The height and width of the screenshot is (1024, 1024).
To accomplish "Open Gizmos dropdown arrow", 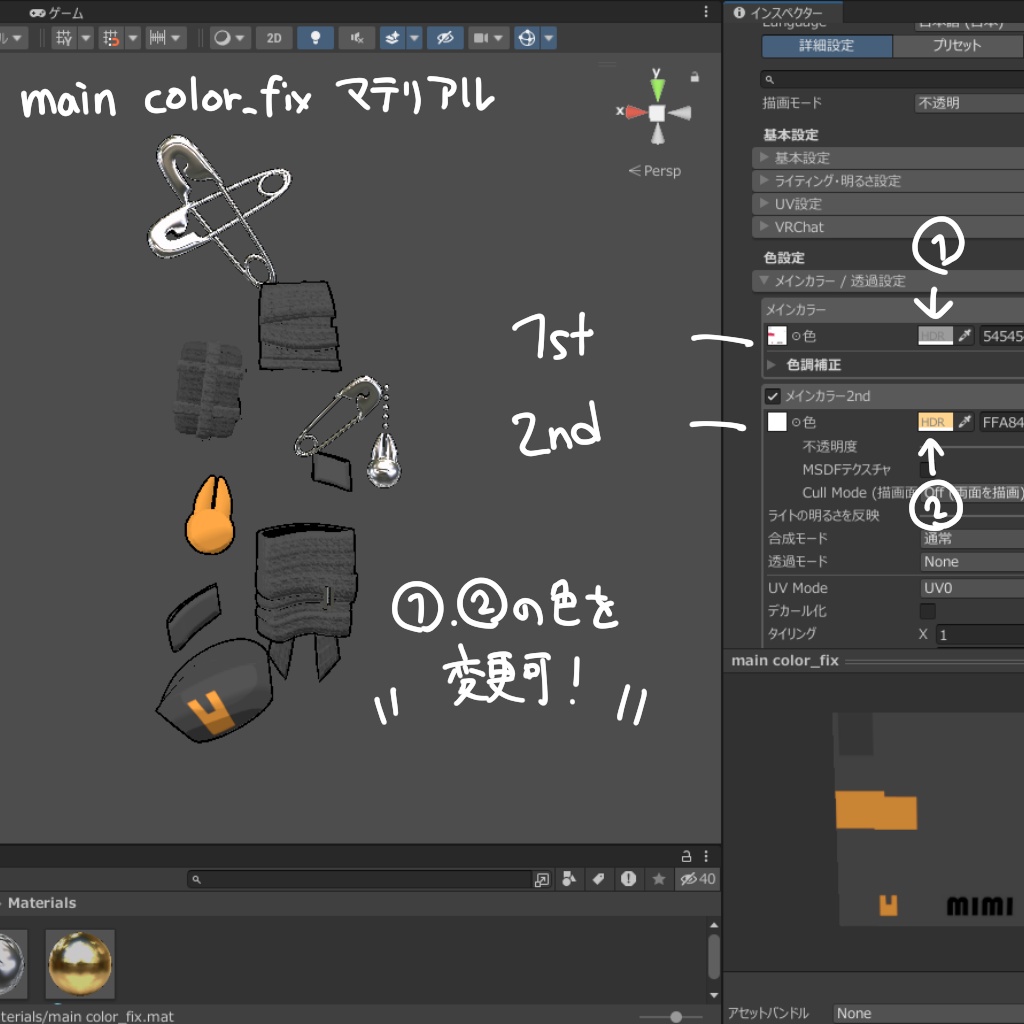I will tap(549, 38).
